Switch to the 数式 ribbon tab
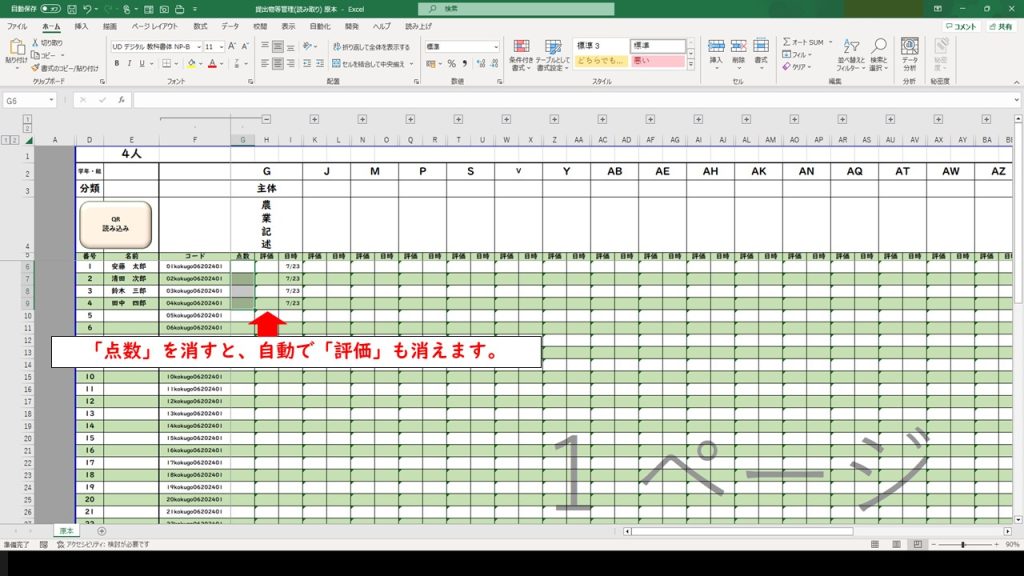Image resolution: width=1024 pixels, height=576 pixels. click(200, 27)
